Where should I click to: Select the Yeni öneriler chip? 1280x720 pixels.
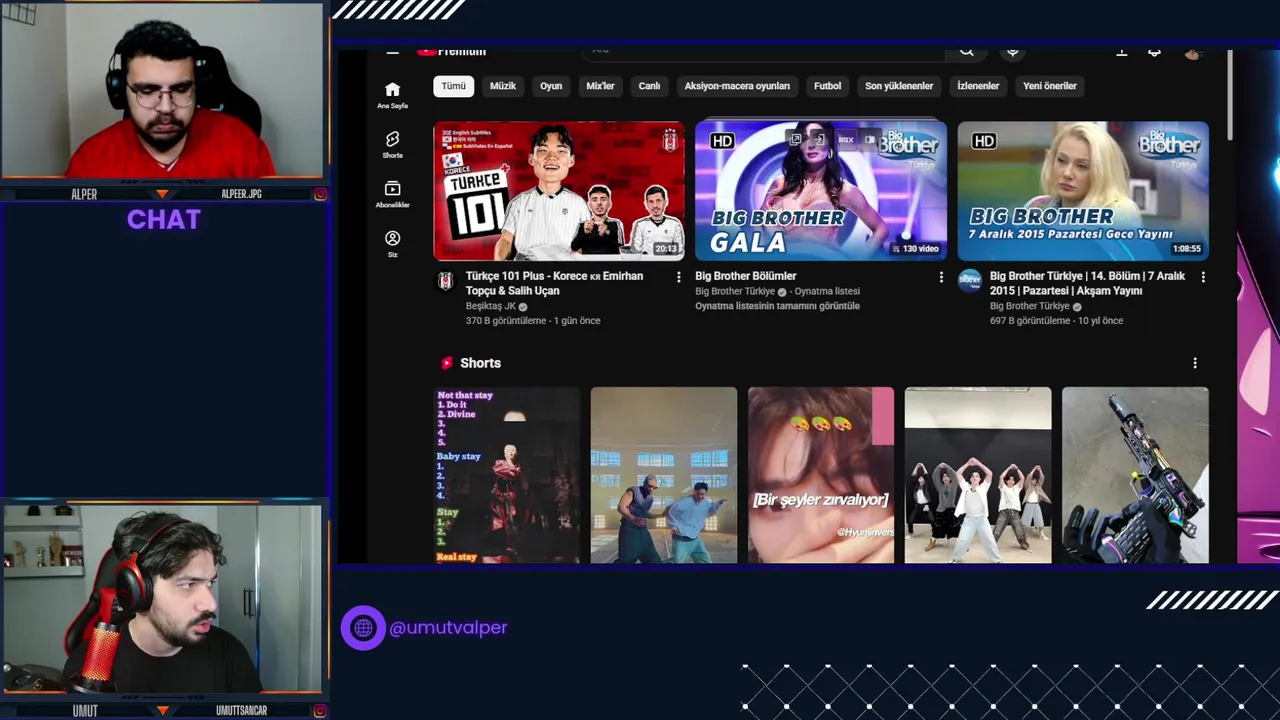coord(1050,86)
